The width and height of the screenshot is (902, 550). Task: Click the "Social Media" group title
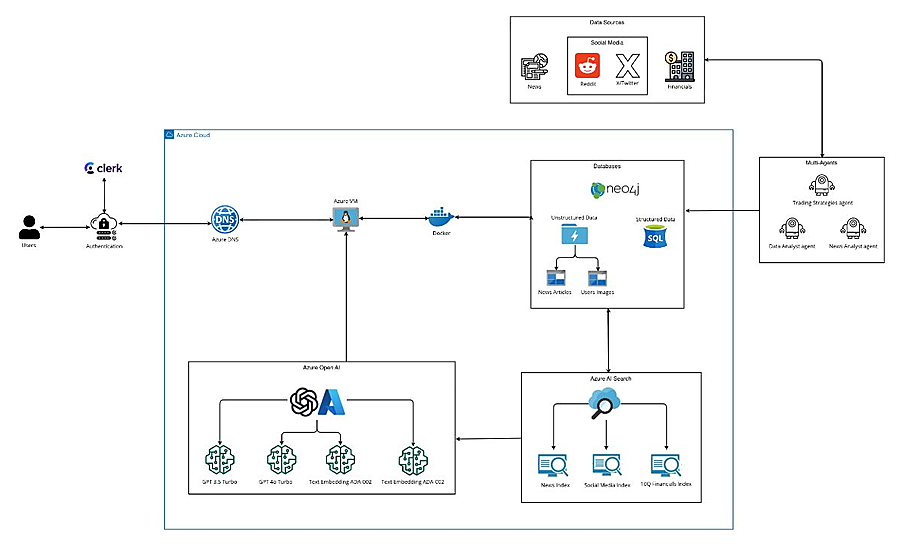607,43
